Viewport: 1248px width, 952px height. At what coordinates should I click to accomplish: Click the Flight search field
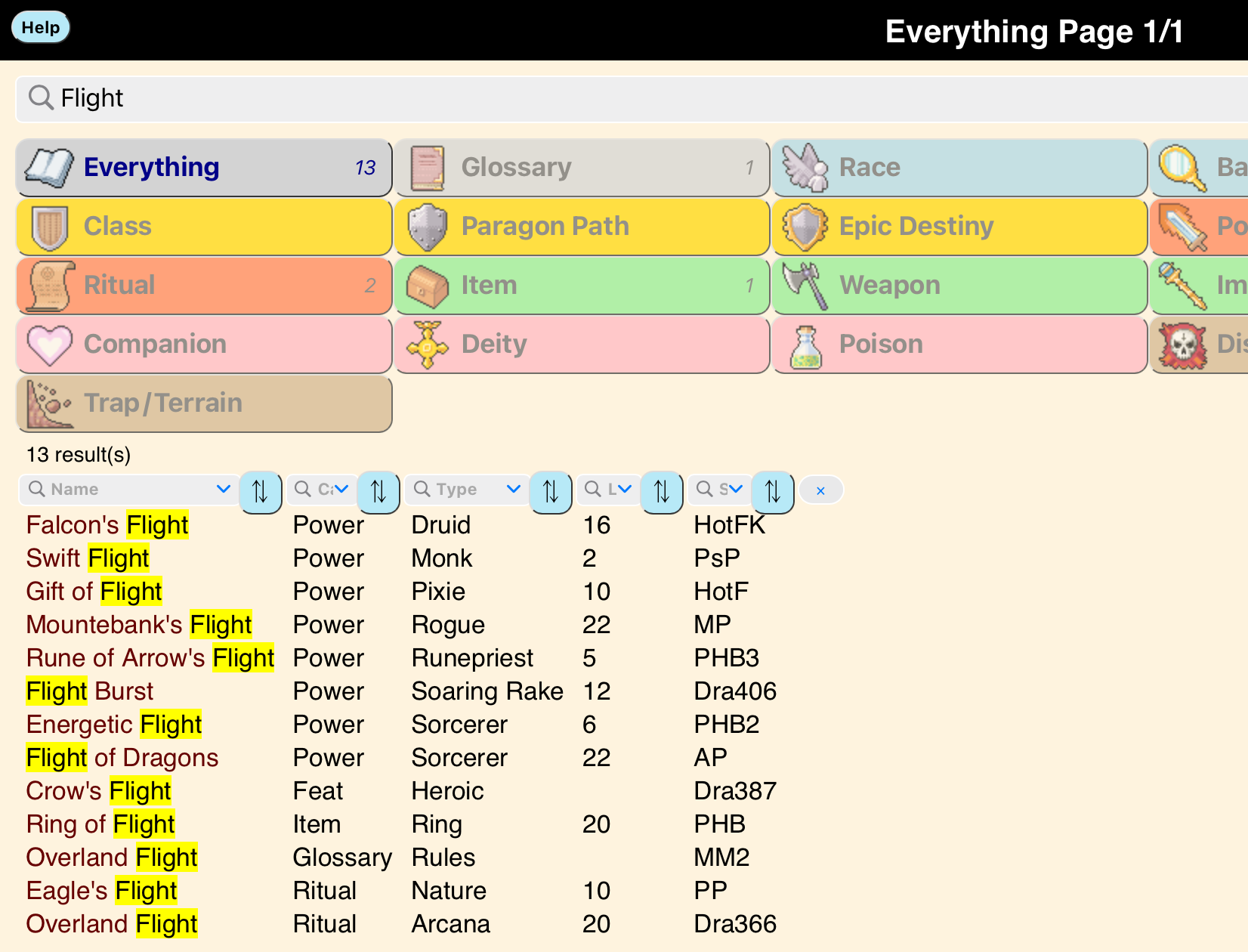(604, 98)
